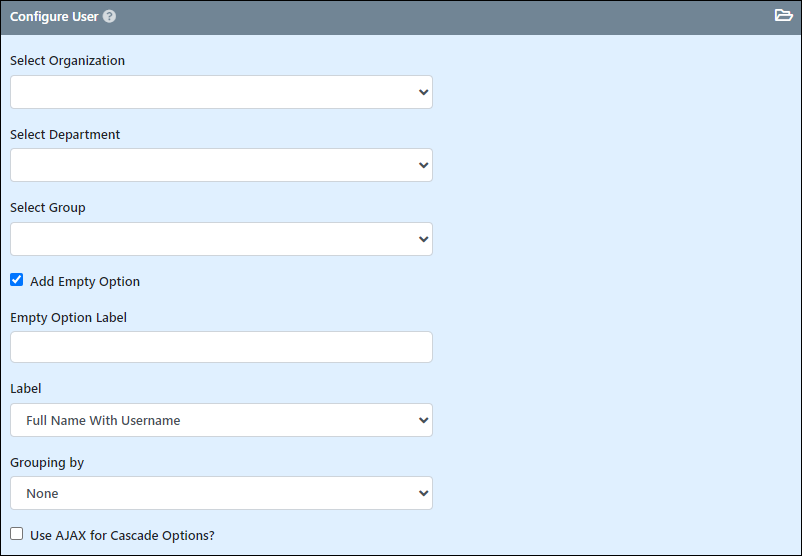Click the Configure User panel title

coord(54,16)
